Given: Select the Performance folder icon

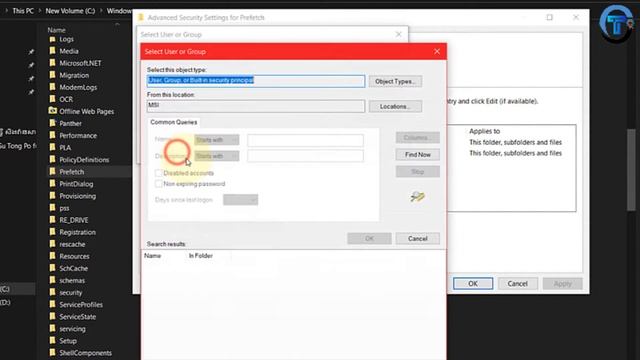Looking at the screenshot, I should coord(52,136).
